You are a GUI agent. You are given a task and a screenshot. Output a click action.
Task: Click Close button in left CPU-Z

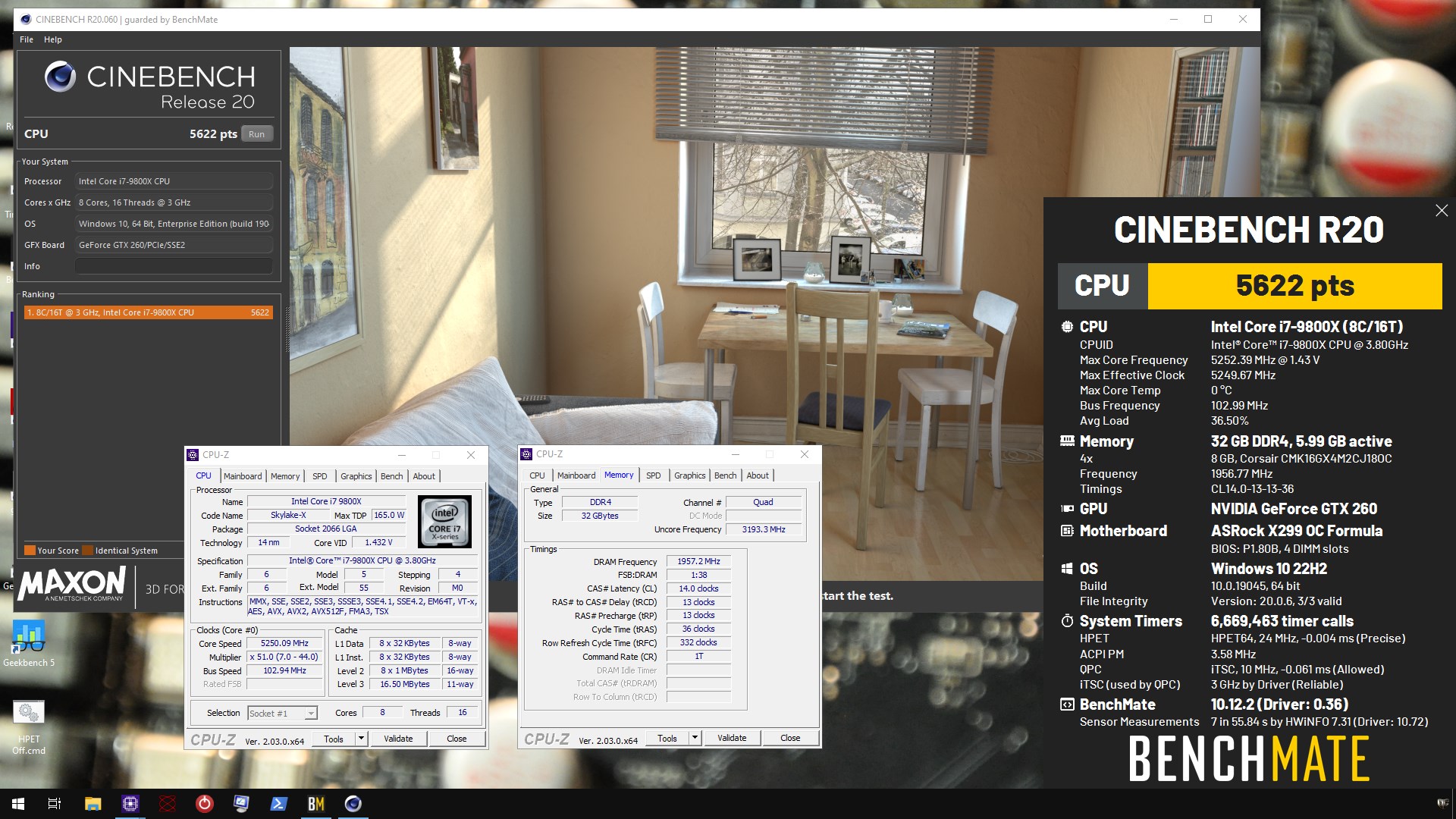click(457, 739)
